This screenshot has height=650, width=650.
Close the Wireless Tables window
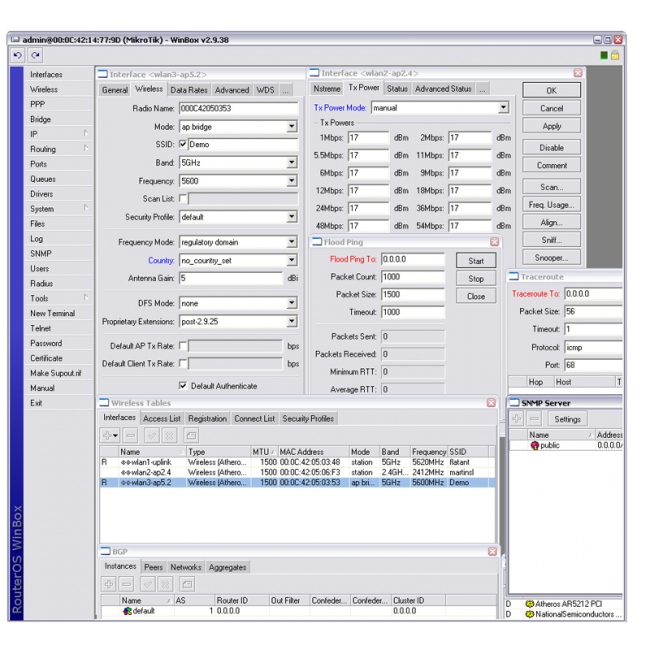tap(491, 403)
